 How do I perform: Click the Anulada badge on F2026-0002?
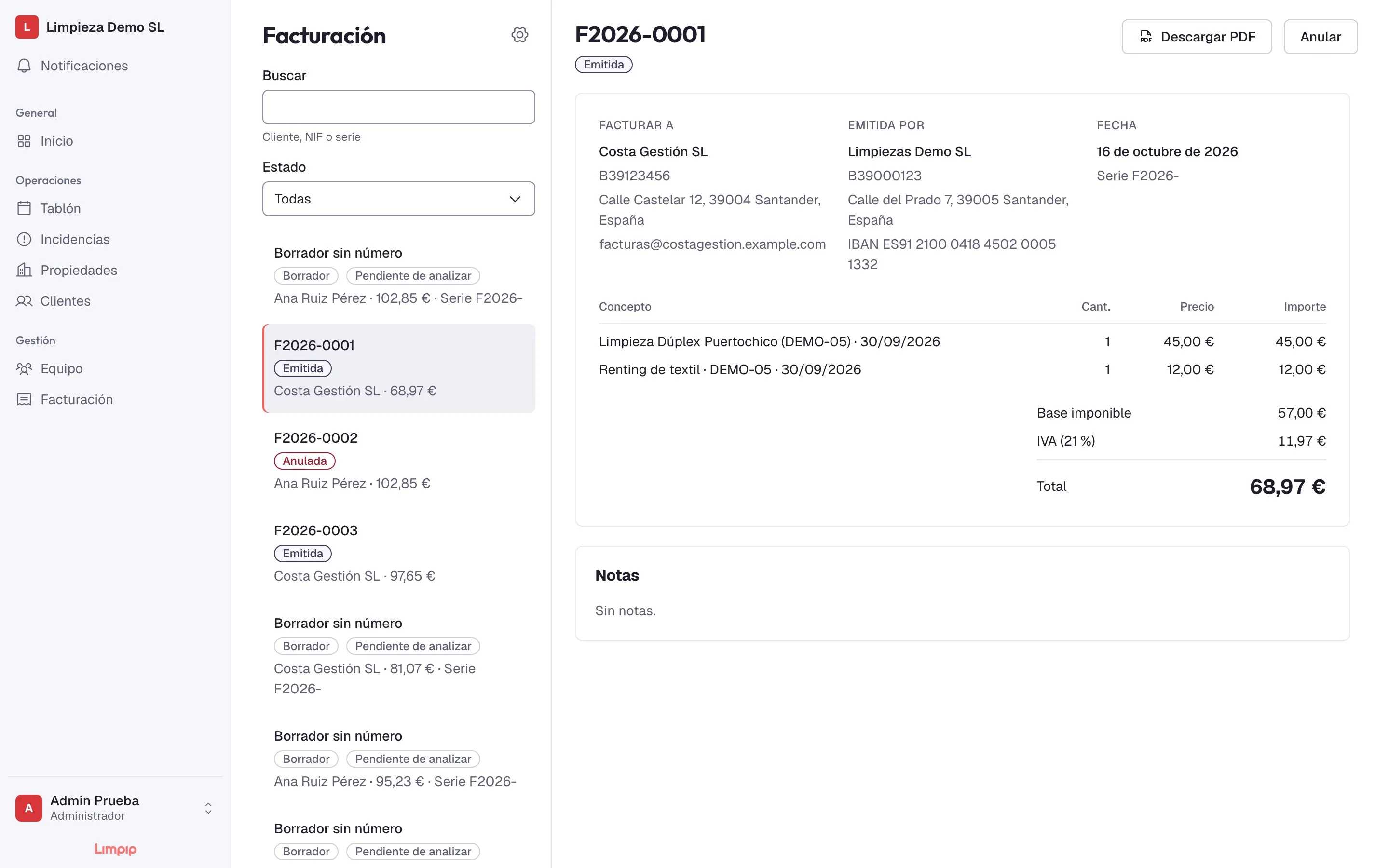[304, 461]
